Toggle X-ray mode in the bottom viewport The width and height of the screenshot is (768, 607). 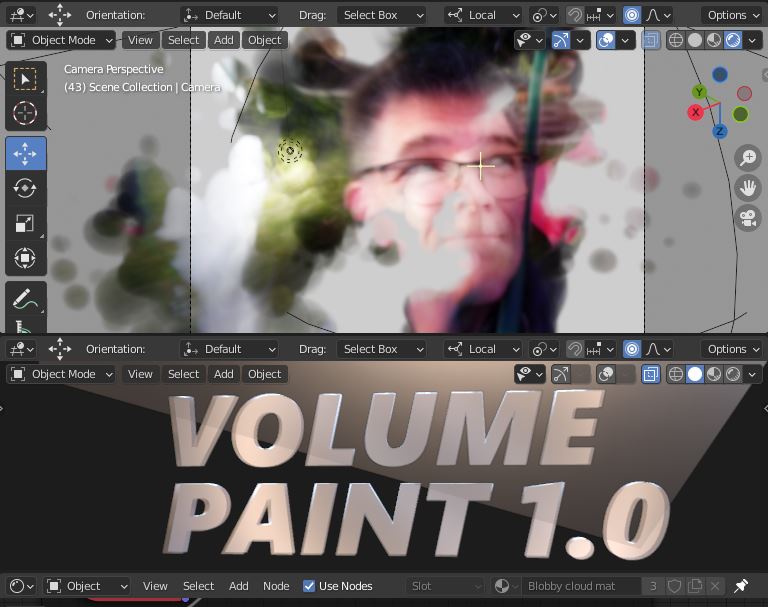[x=650, y=374]
